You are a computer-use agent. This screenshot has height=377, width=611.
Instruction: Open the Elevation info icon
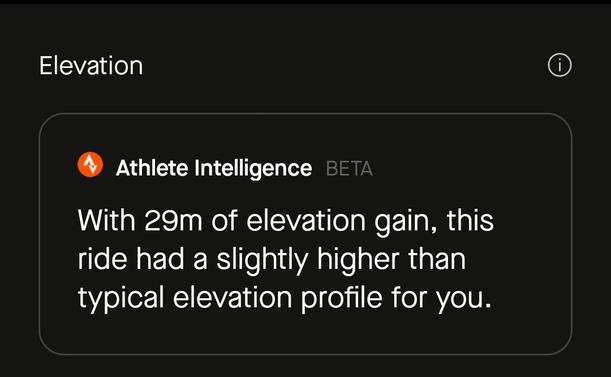[x=560, y=65]
